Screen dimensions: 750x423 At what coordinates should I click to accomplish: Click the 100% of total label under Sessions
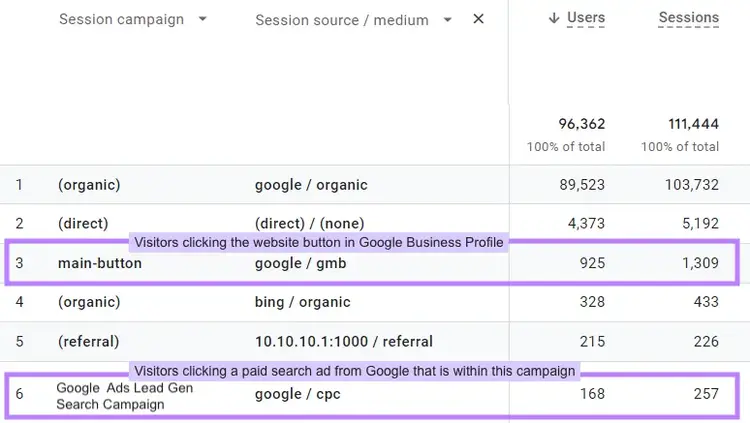(x=680, y=147)
